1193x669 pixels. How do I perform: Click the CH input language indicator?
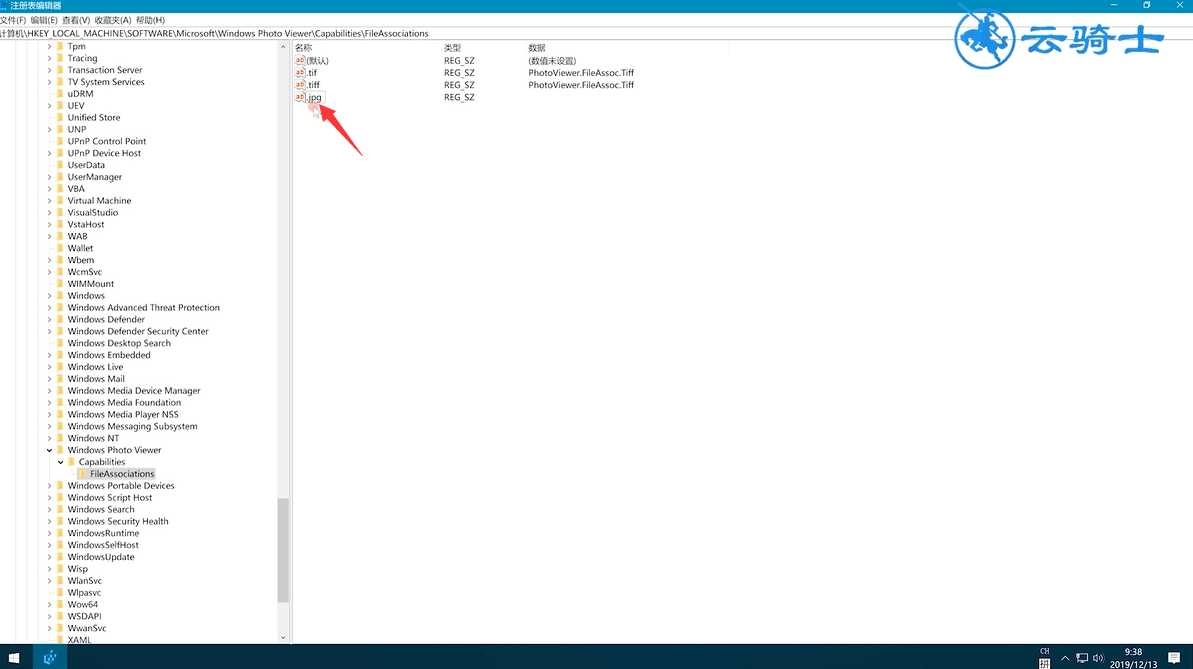[1045, 651]
